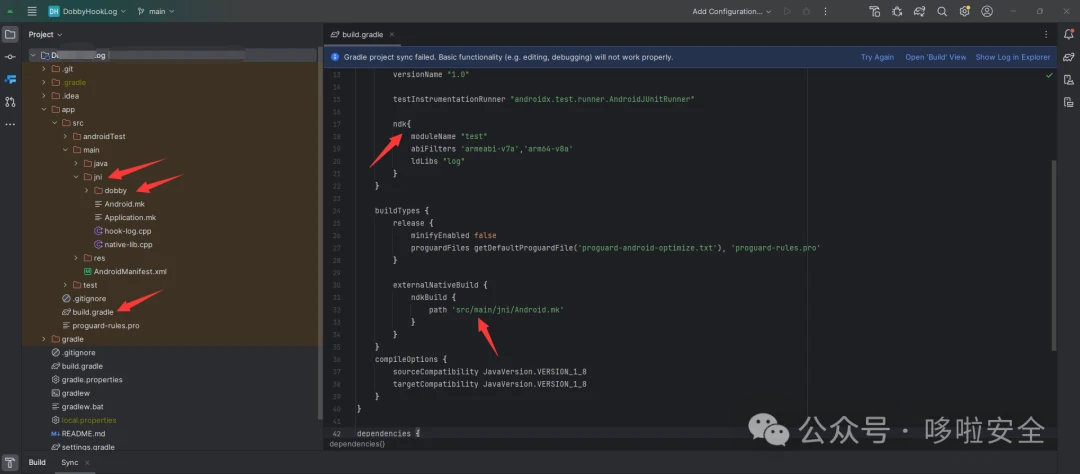Click Show Log in Explorer link
The height and width of the screenshot is (474, 1080).
pos(1012,57)
